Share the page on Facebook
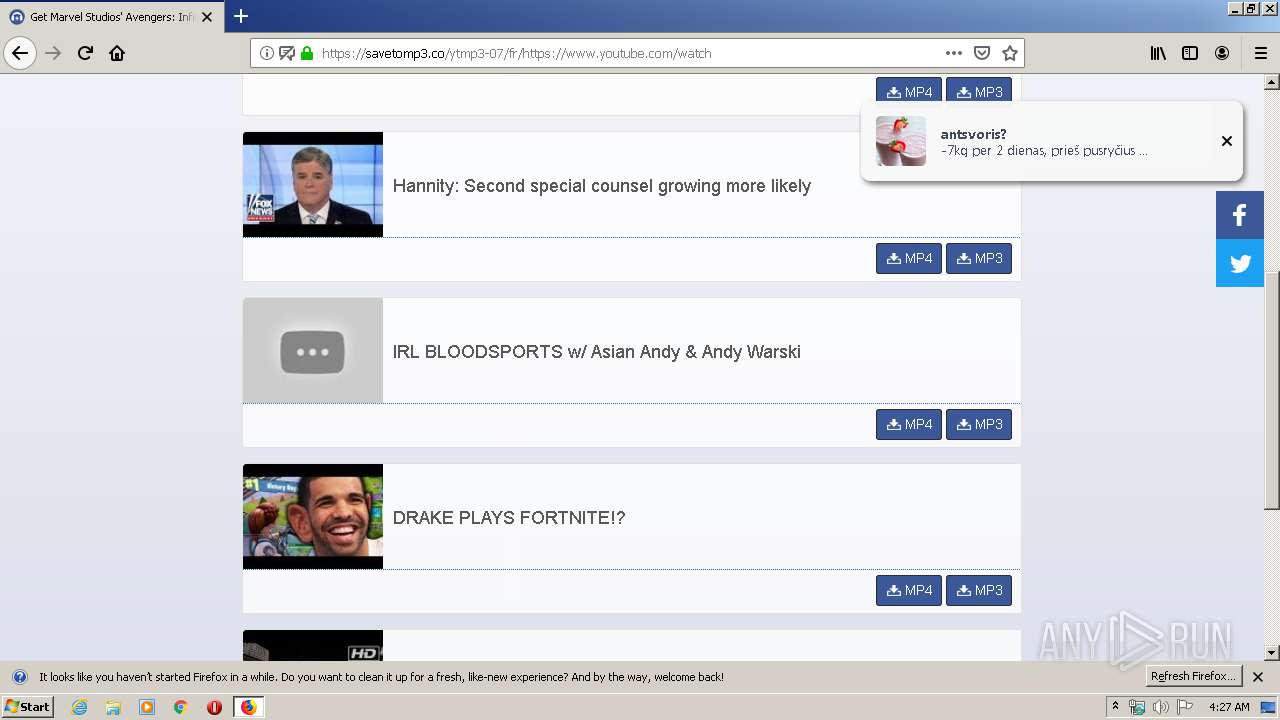The width and height of the screenshot is (1280, 720). click(x=1240, y=215)
